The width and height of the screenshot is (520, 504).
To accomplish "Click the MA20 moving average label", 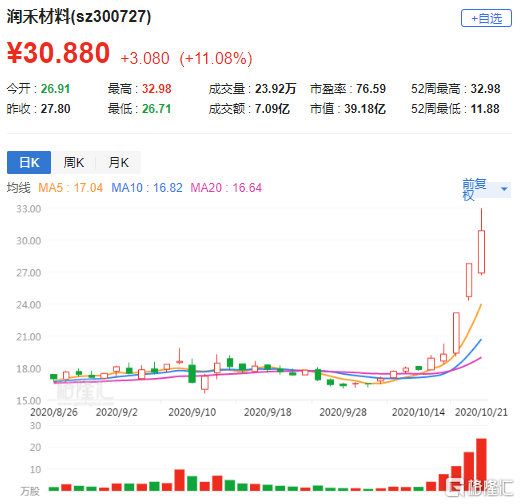I will [226, 188].
